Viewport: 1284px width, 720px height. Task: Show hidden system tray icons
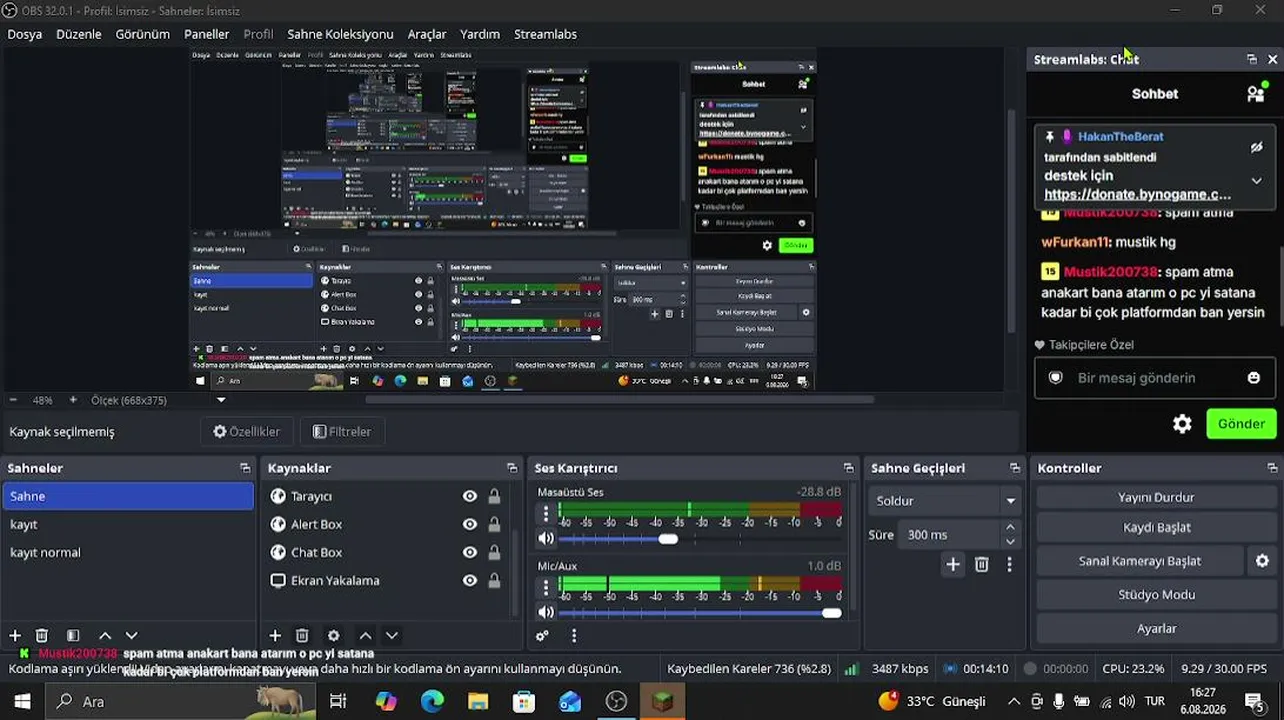click(1014, 702)
